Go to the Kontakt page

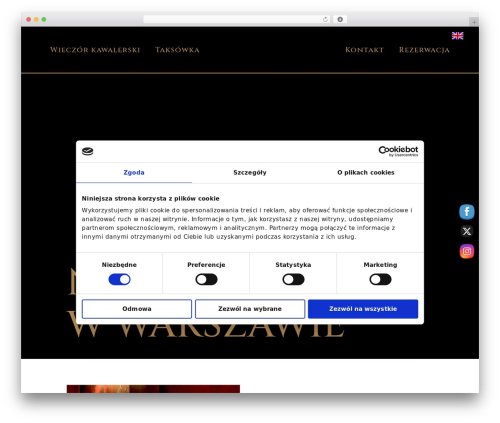(364, 50)
